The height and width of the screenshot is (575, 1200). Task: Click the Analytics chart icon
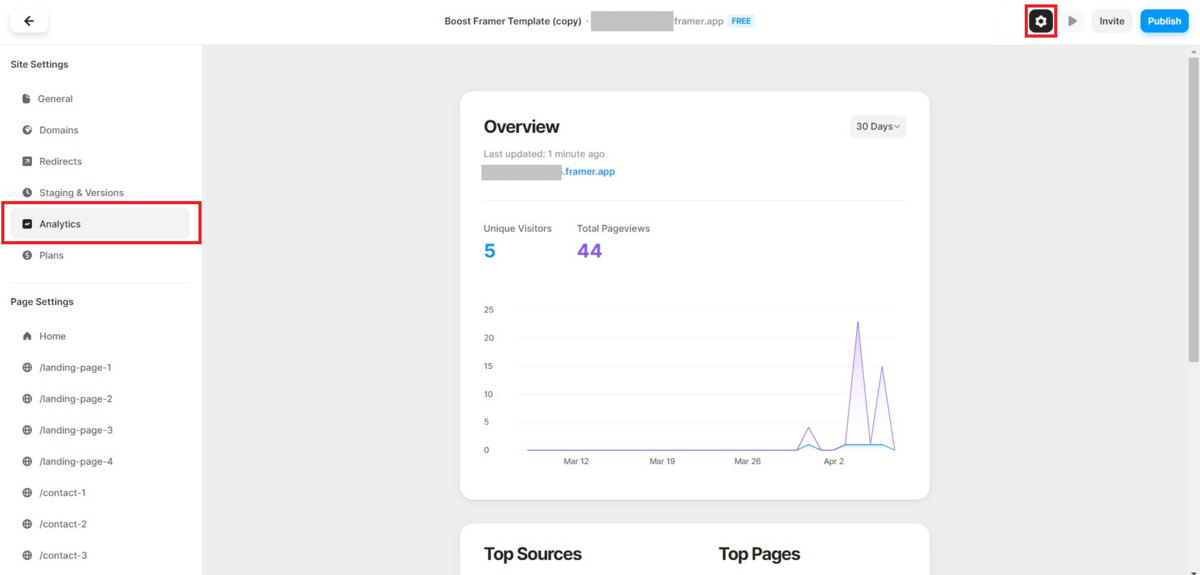click(x=27, y=224)
